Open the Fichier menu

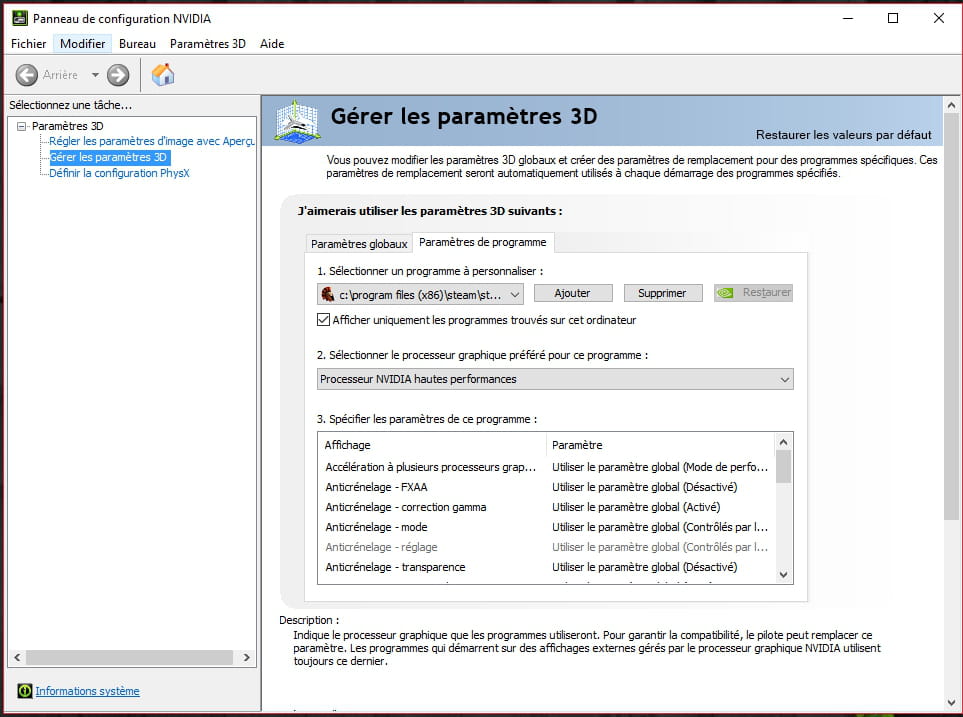[x=29, y=44]
